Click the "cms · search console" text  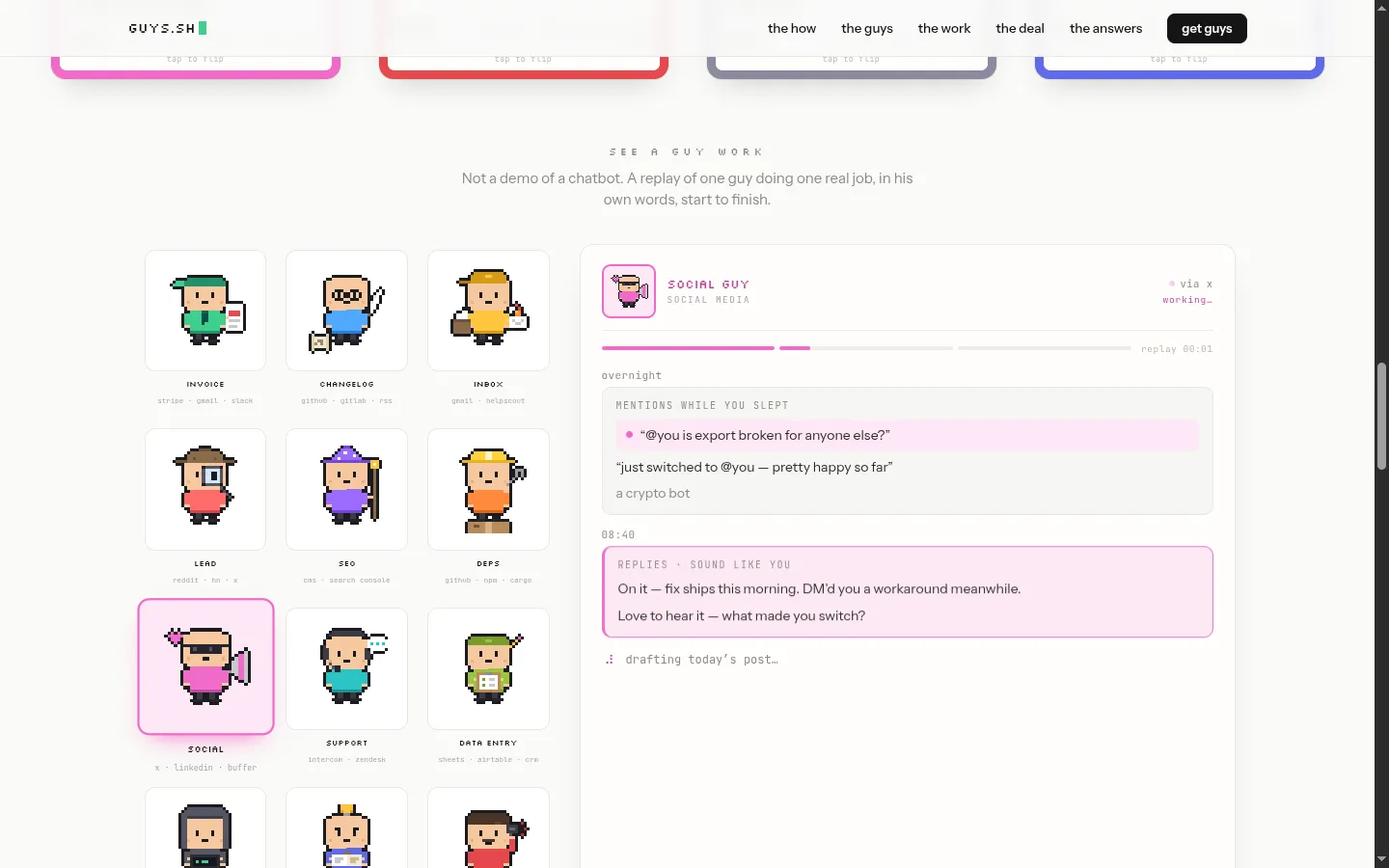pos(346,581)
